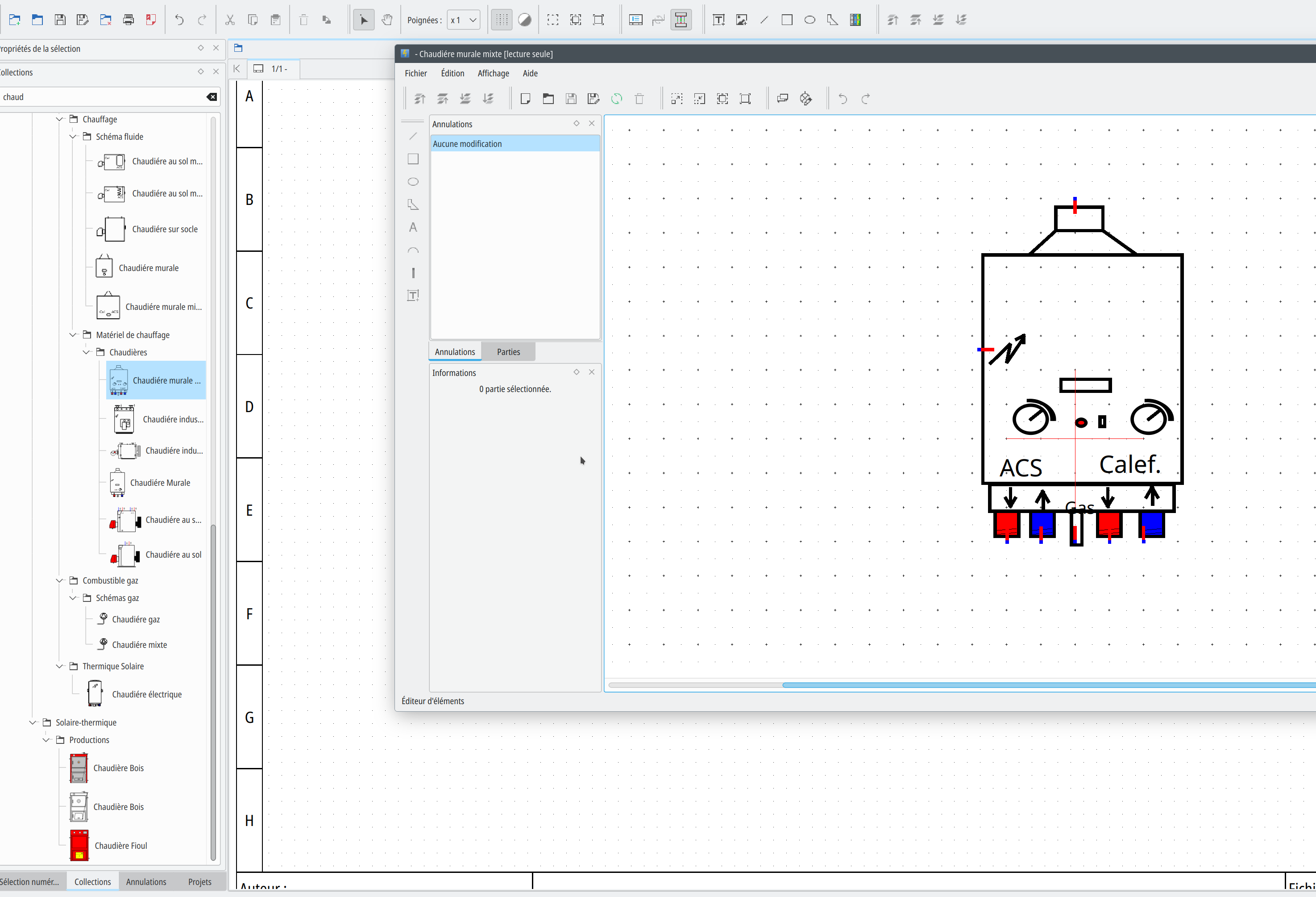Select the line tool in element editor
The image size is (1316, 897).
(x=413, y=136)
